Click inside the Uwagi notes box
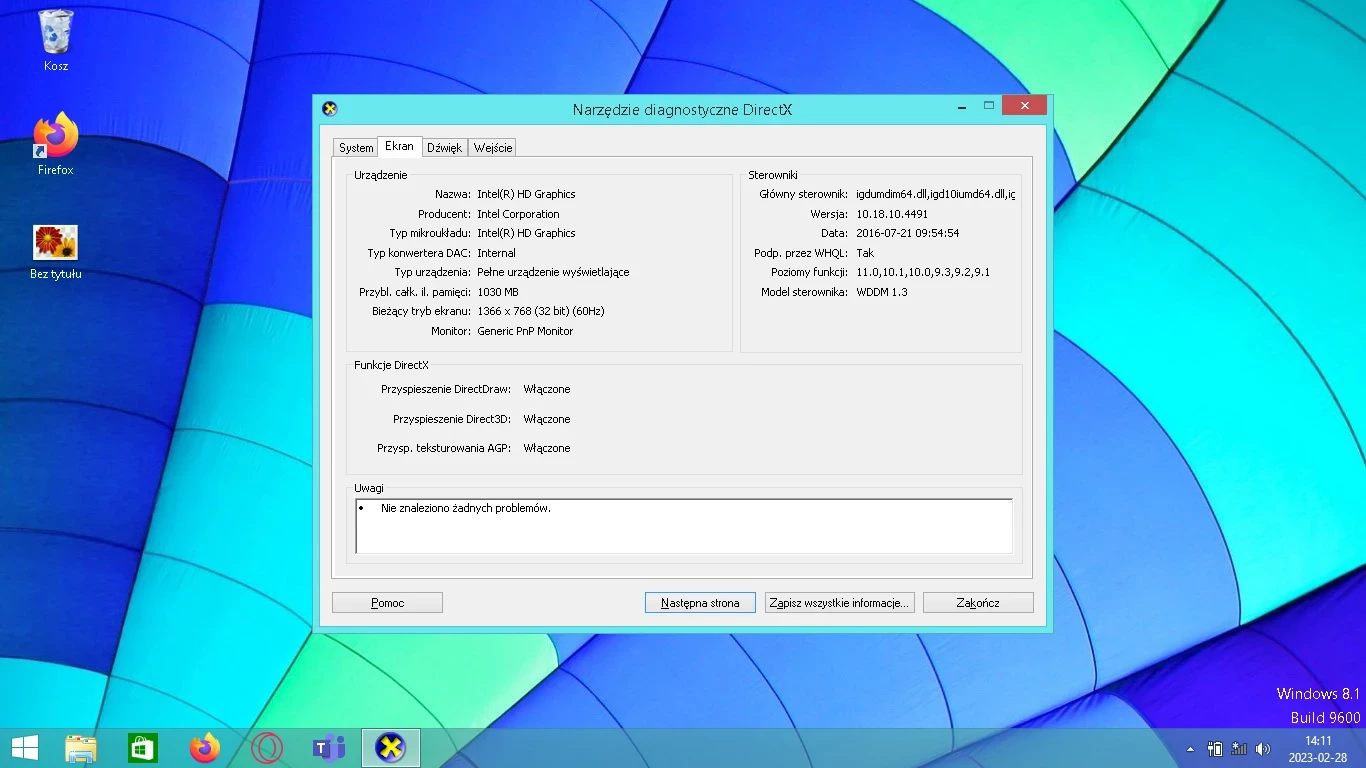 pyautogui.click(x=684, y=526)
